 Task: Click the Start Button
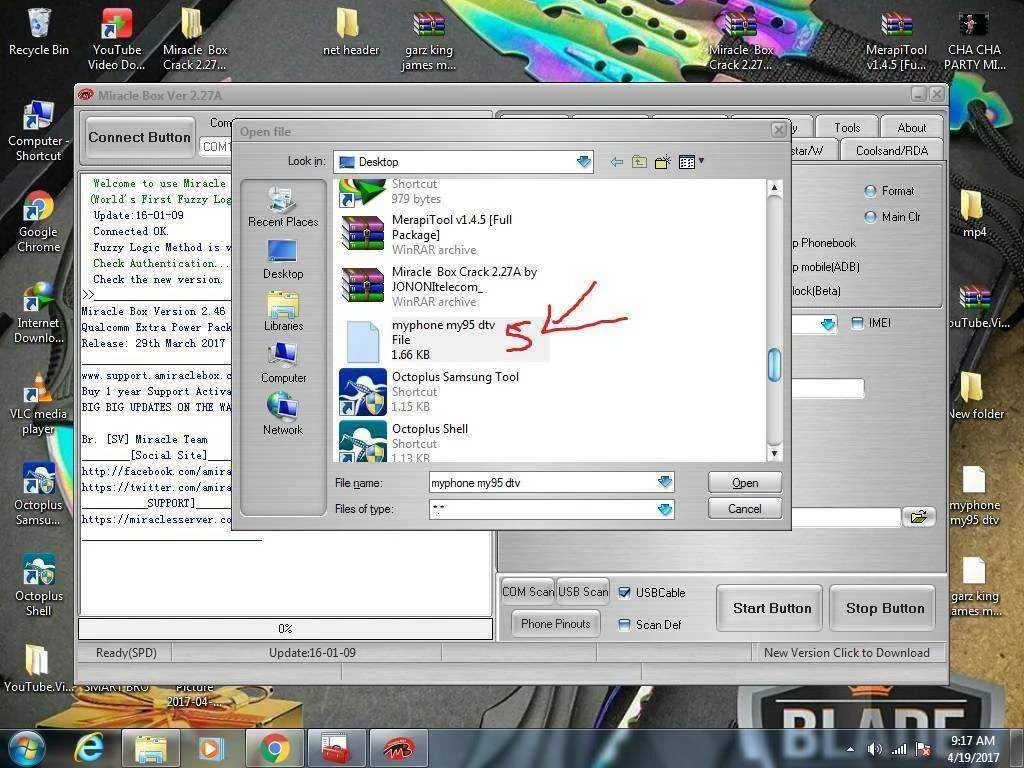tap(771, 608)
